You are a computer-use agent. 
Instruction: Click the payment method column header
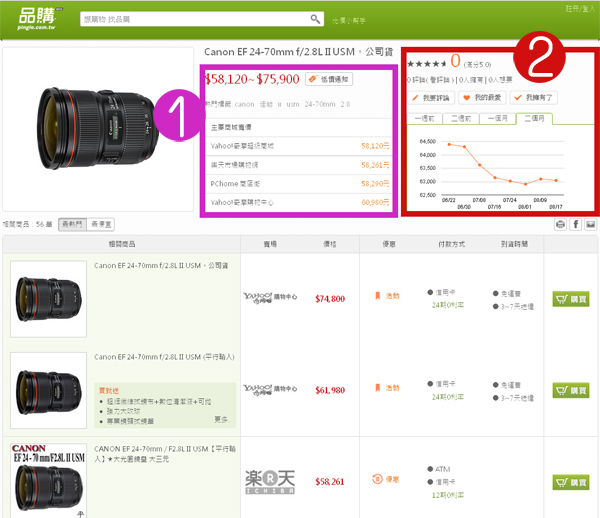[452, 244]
